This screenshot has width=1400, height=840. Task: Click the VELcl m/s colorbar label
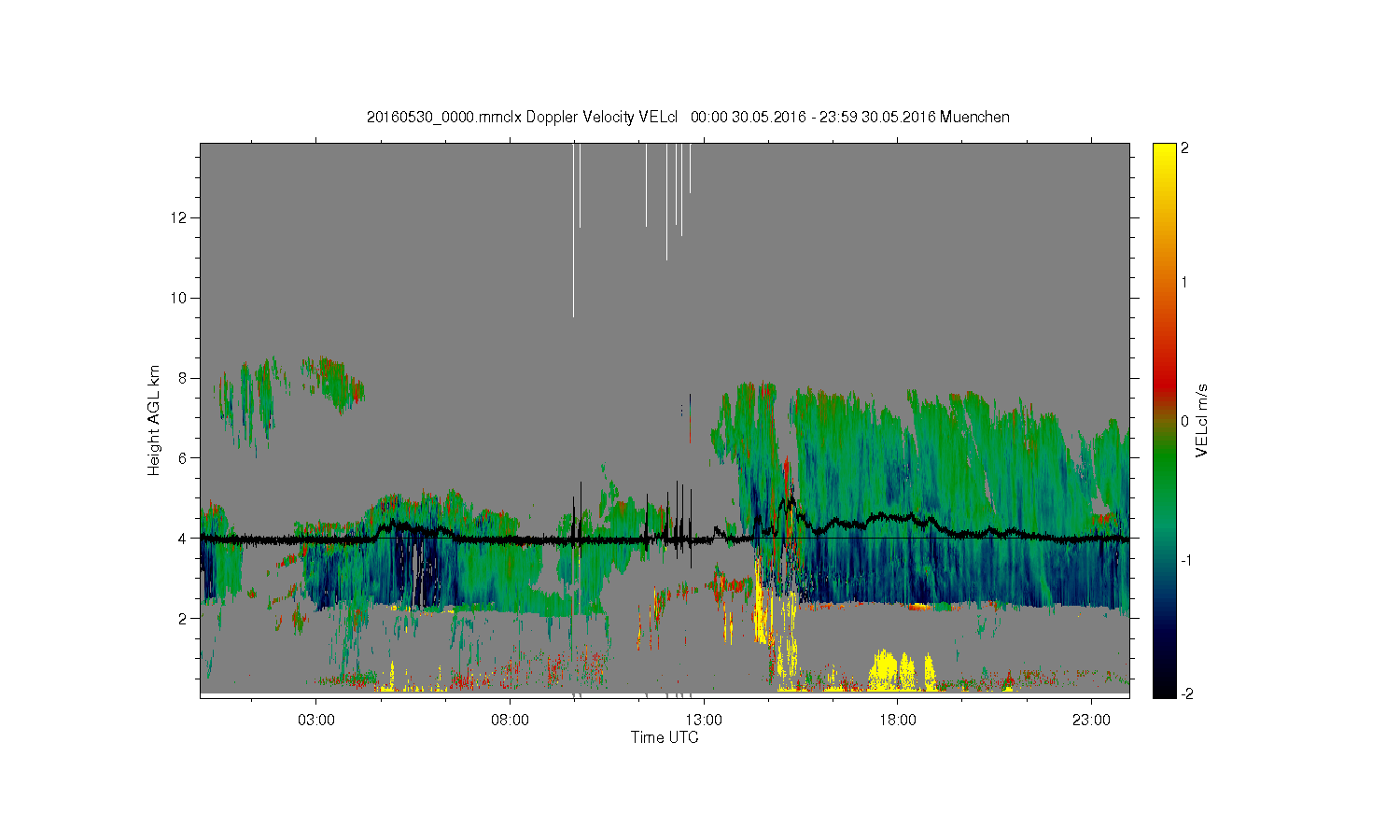[1202, 420]
